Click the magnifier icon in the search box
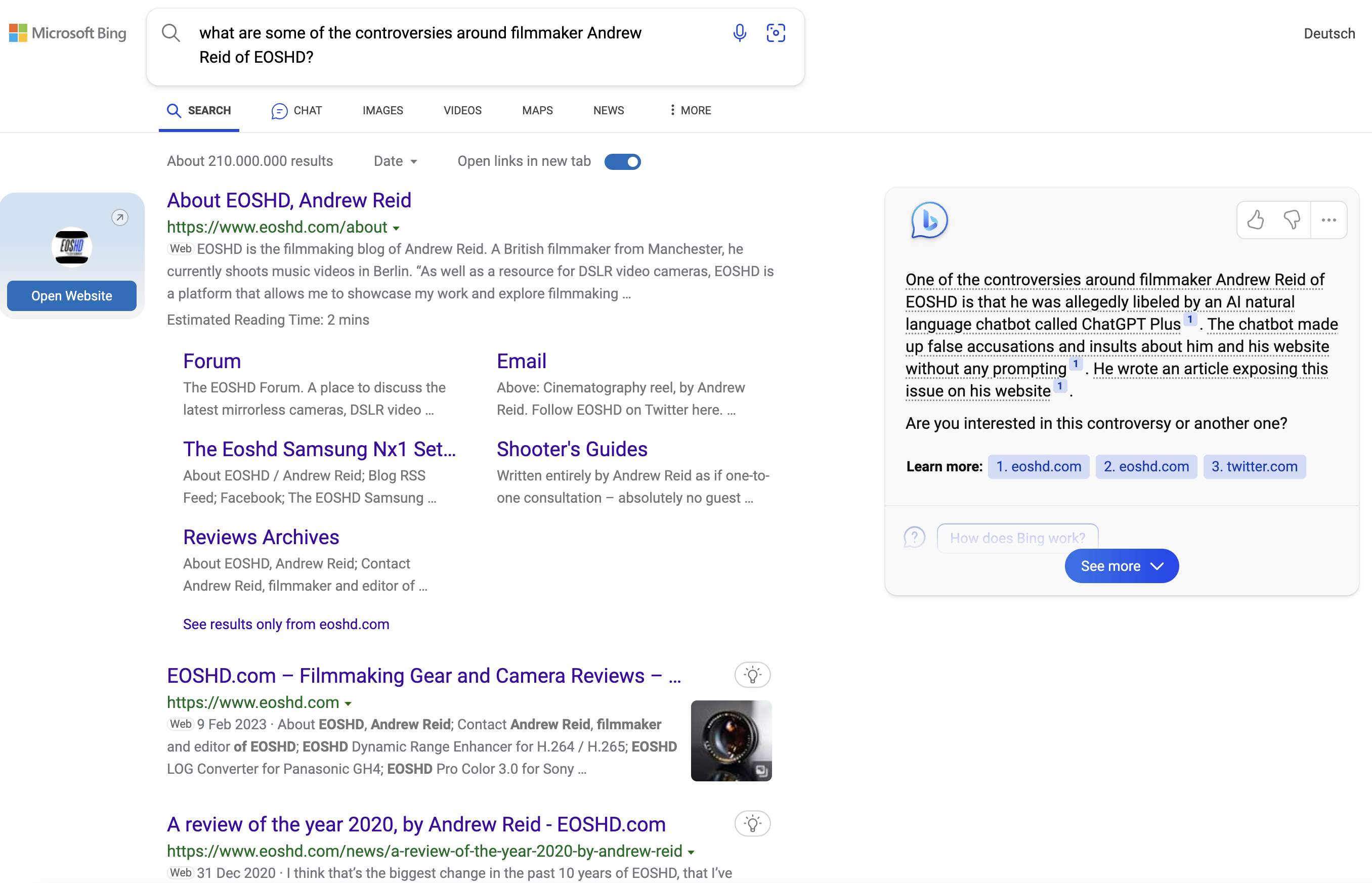 [171, 33]
